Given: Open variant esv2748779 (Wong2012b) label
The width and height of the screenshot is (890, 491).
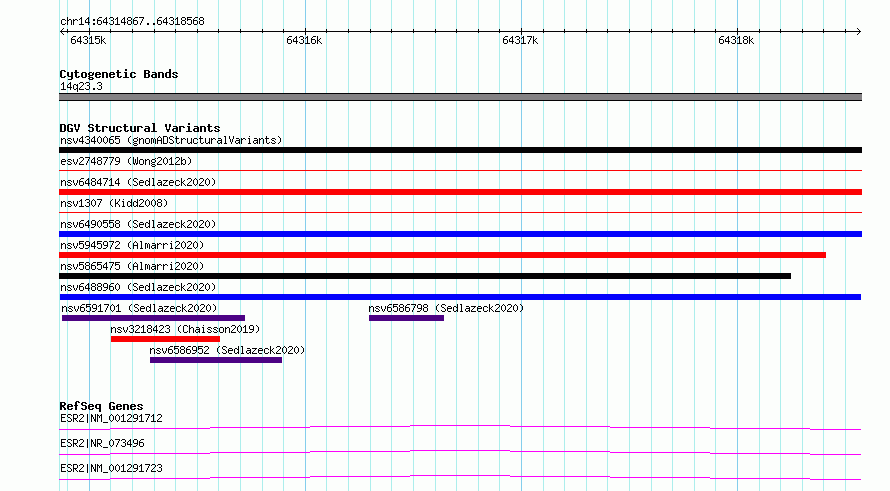Looking at the screenshot, I should [126, 161].
